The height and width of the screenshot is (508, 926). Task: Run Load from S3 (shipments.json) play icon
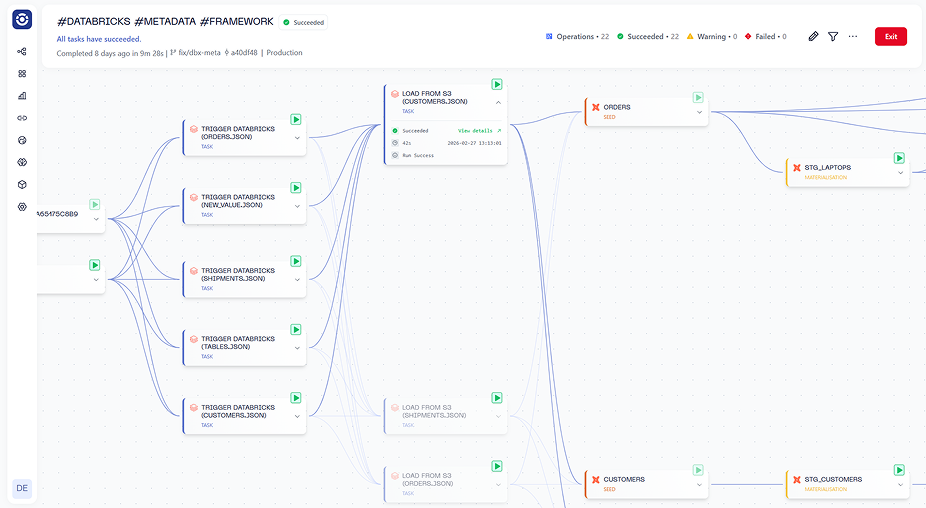point(497,398)
